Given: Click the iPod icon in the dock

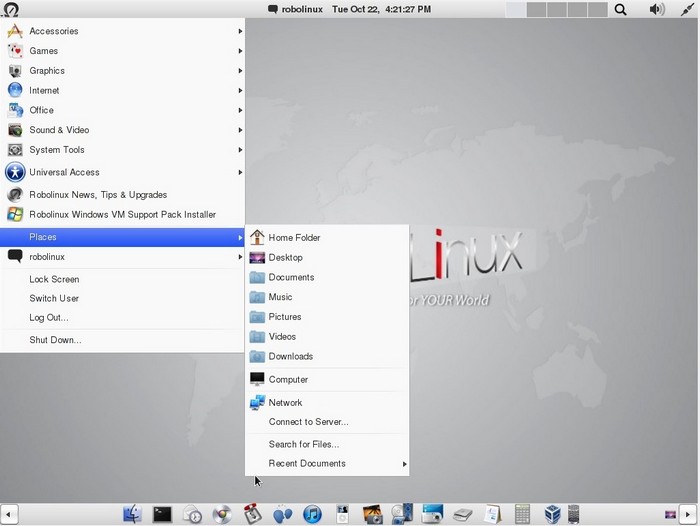Looking at the screenshot, I should 342,514.
